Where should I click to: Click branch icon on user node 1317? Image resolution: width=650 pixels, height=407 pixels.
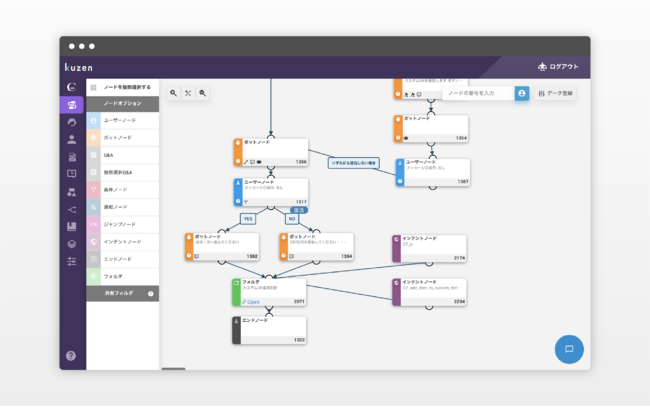[246, 202]
